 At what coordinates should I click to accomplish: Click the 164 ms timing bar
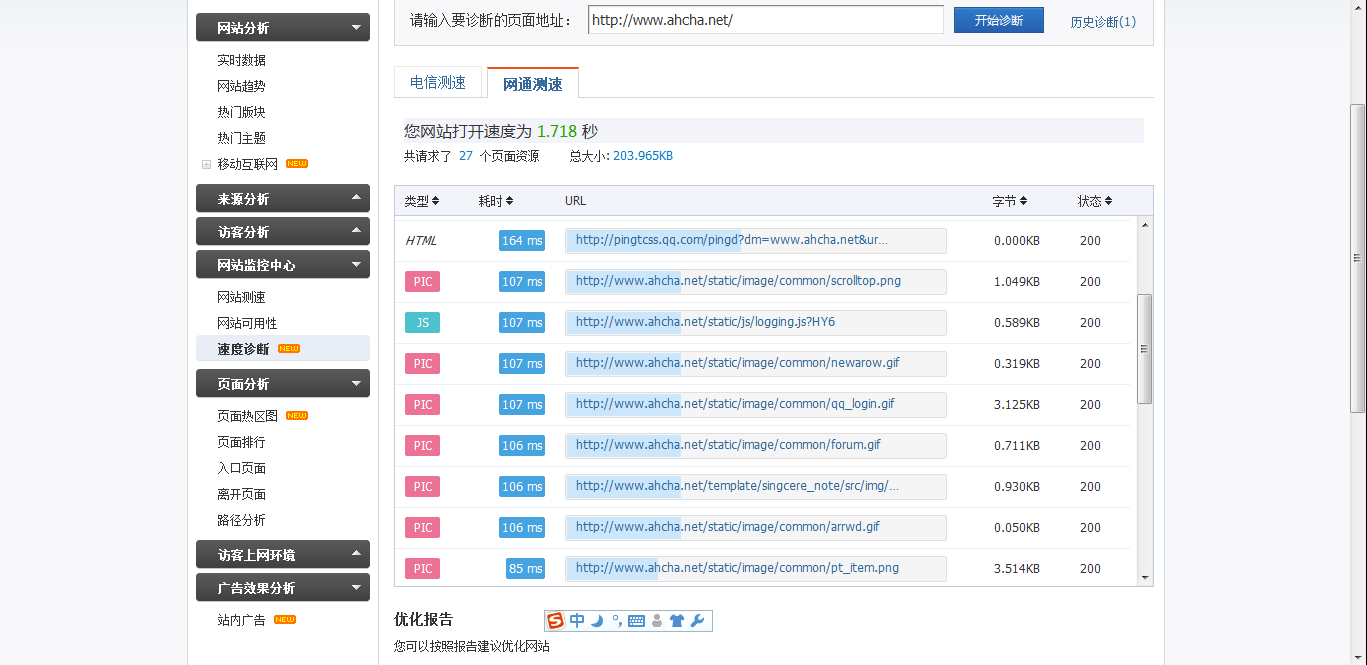(x=522, y=241)
